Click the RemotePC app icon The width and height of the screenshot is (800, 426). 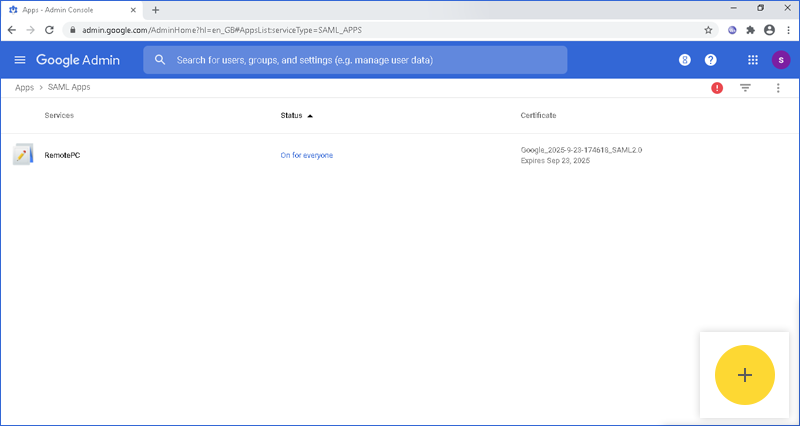[x=23, y=155]
